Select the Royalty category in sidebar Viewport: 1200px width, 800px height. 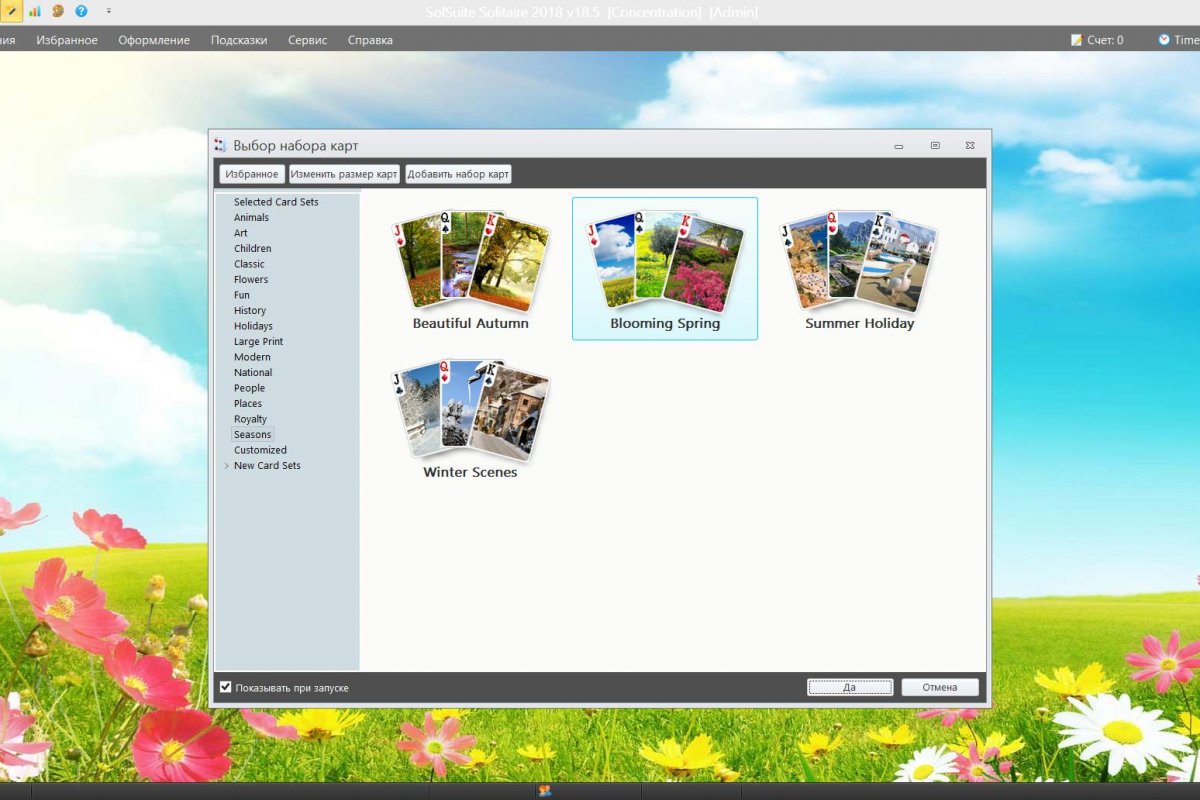pyautogui.click(x=250, y=419)
